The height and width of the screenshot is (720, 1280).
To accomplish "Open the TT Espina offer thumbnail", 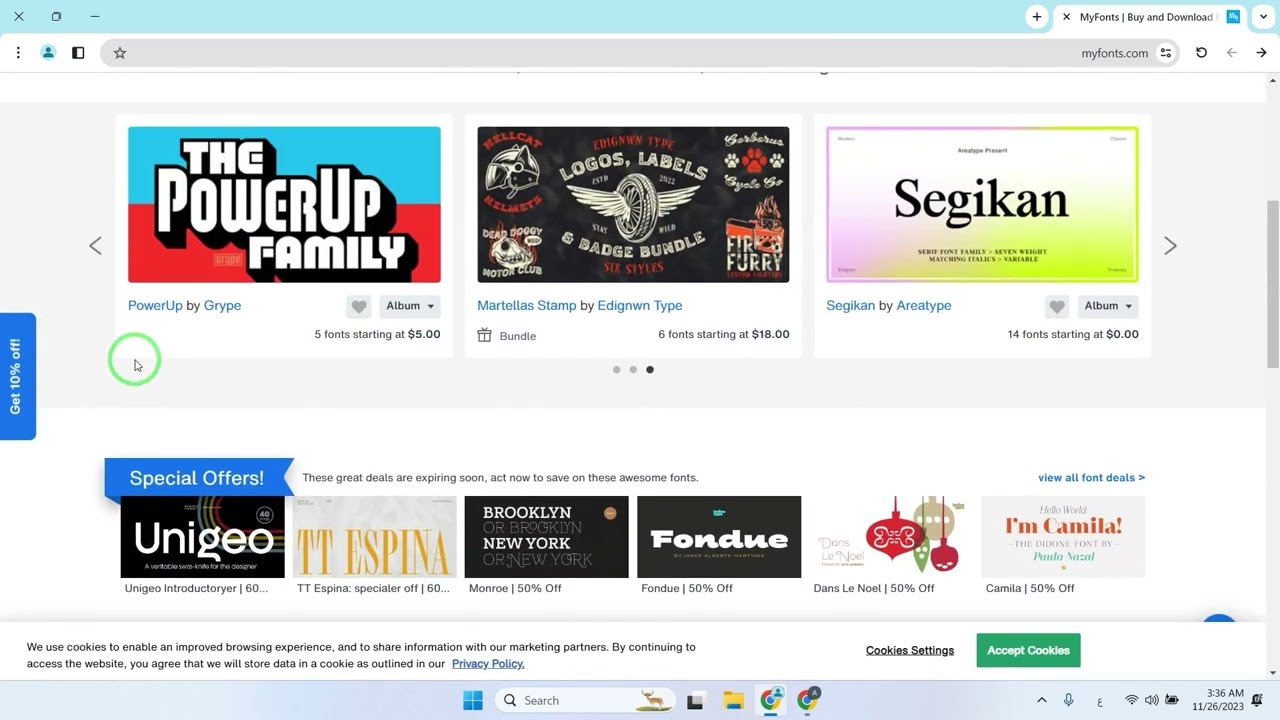I will click(x=375, y=537).
